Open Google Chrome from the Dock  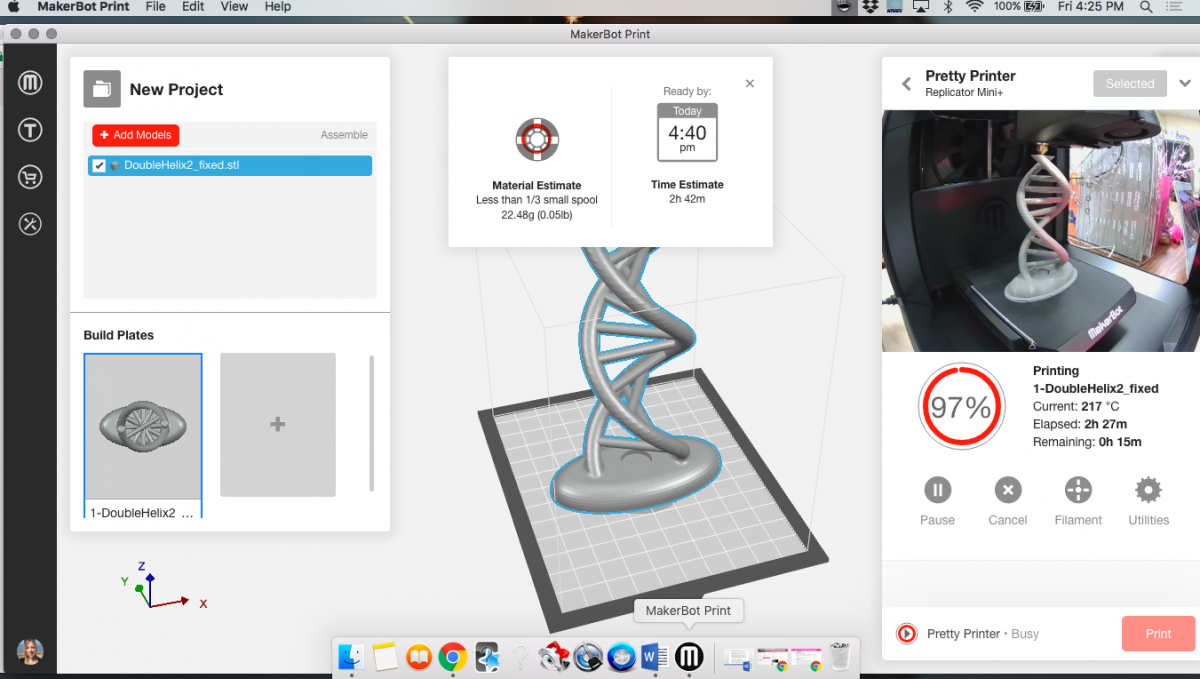[453, 656]
